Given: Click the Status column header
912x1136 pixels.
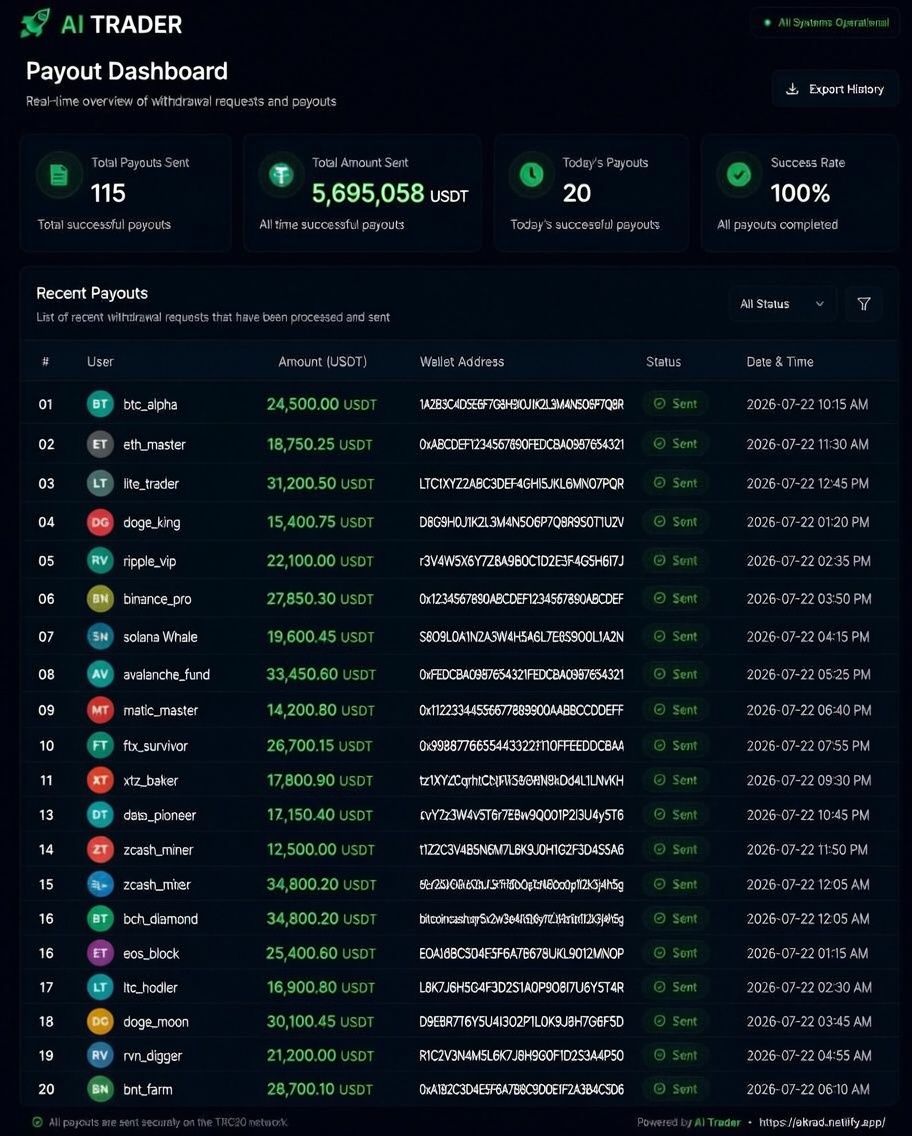Looking at the screenshot, I should click(664, 362).
